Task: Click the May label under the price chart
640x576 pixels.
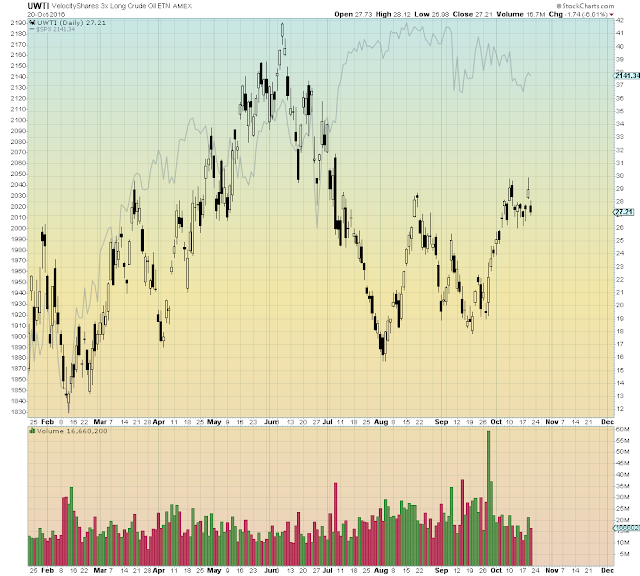Action: click(x=214, y=422)
